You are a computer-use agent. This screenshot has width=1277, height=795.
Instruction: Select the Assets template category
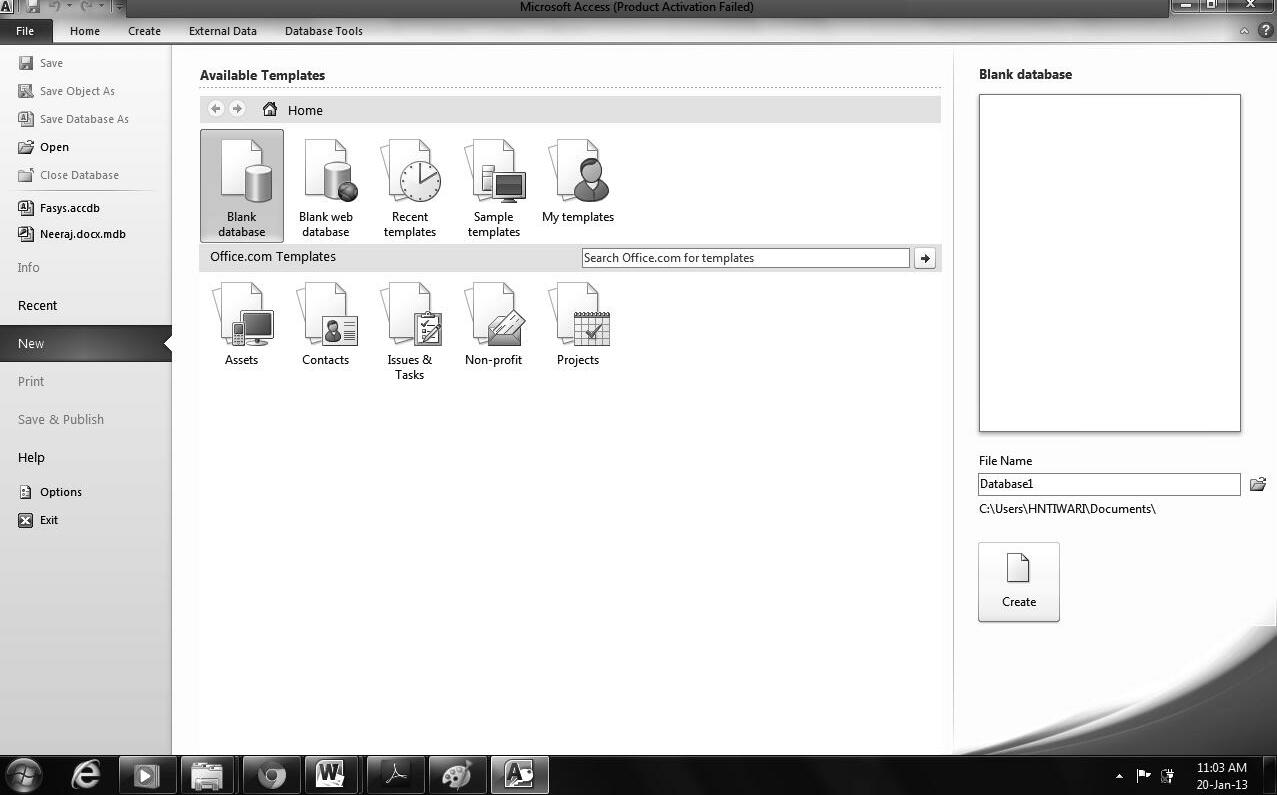(242, 324)
